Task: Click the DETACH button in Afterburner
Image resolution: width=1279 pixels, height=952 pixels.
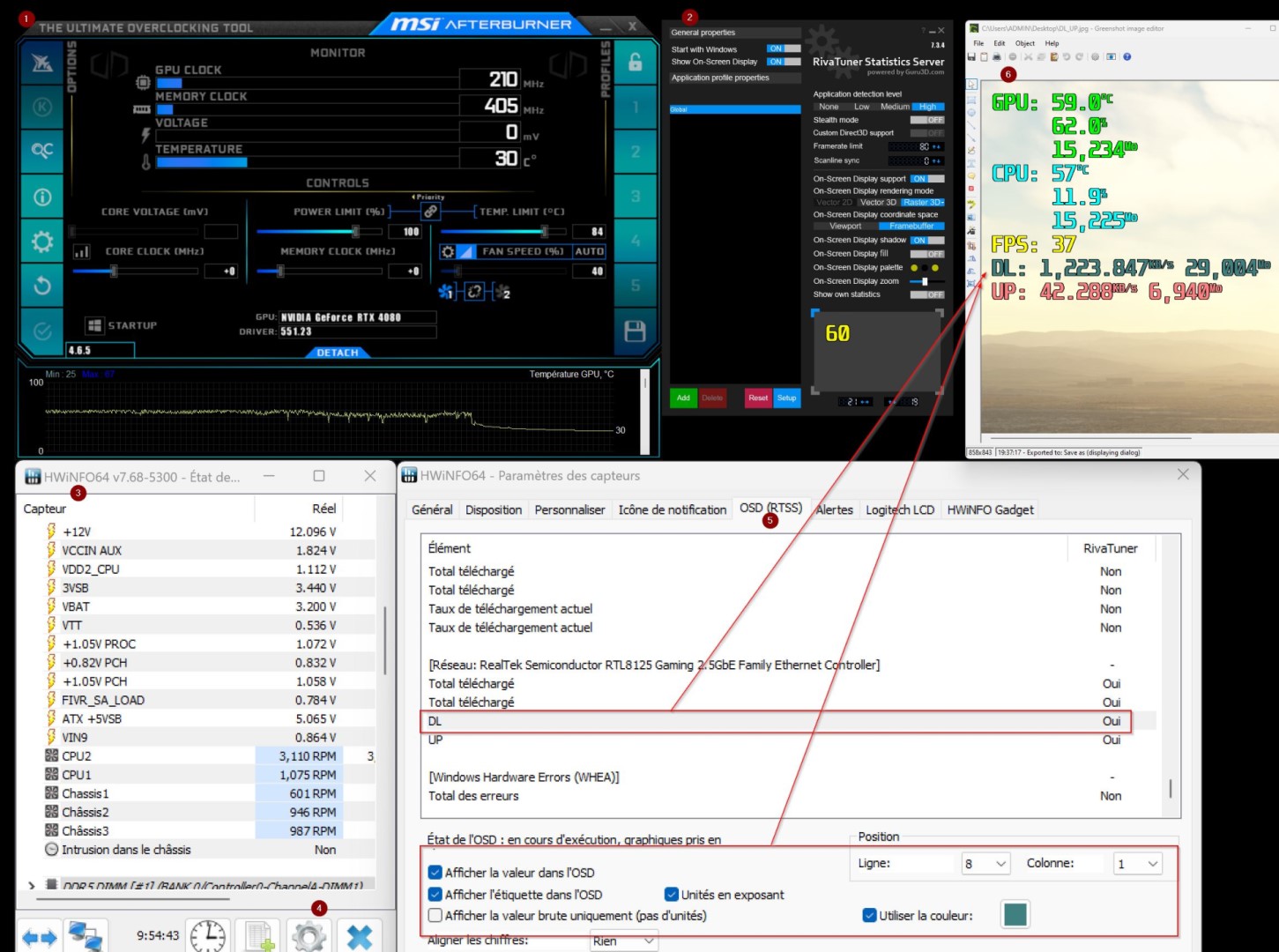Action: 338,353
